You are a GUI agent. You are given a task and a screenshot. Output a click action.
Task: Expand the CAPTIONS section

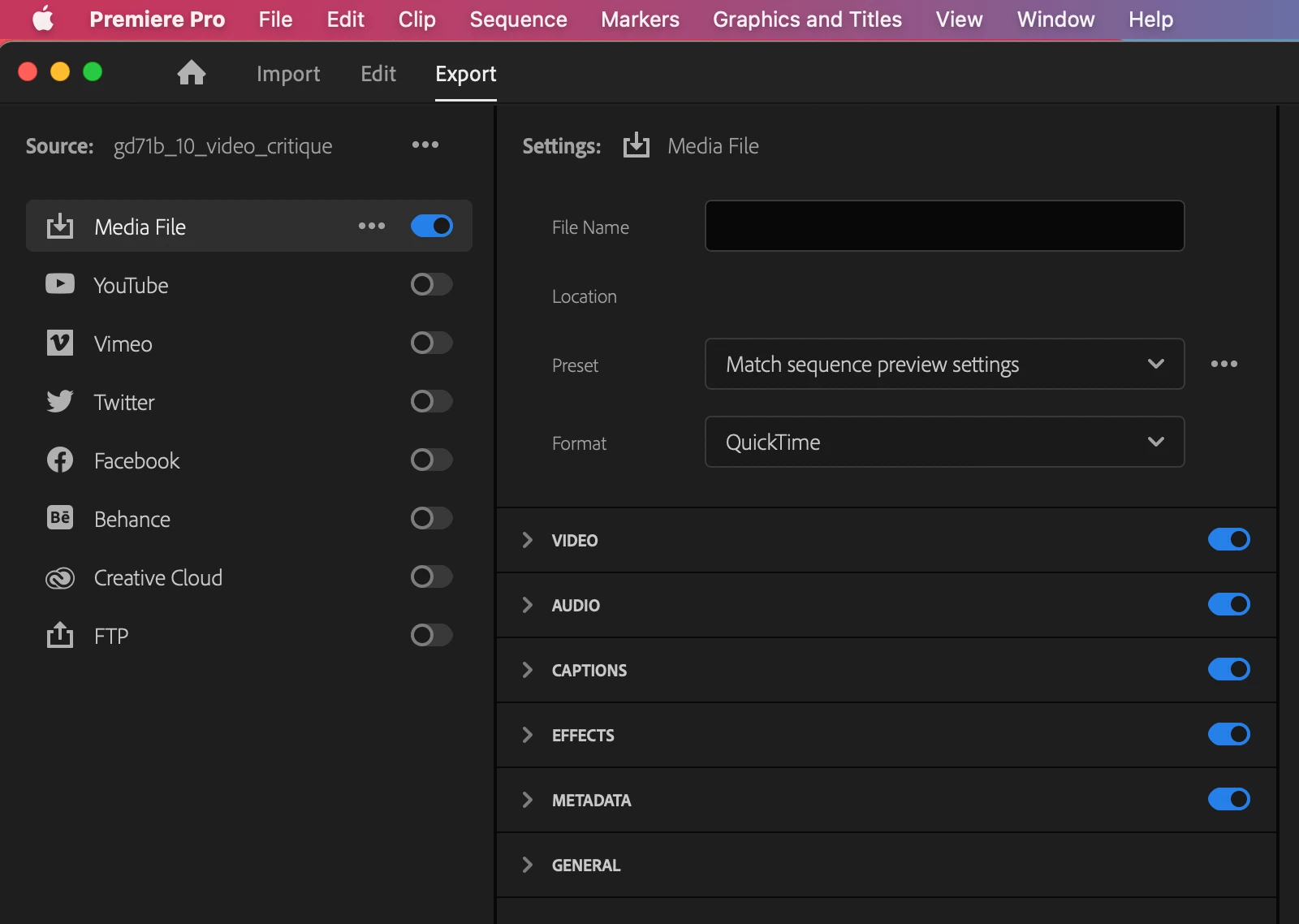point(528,670)
